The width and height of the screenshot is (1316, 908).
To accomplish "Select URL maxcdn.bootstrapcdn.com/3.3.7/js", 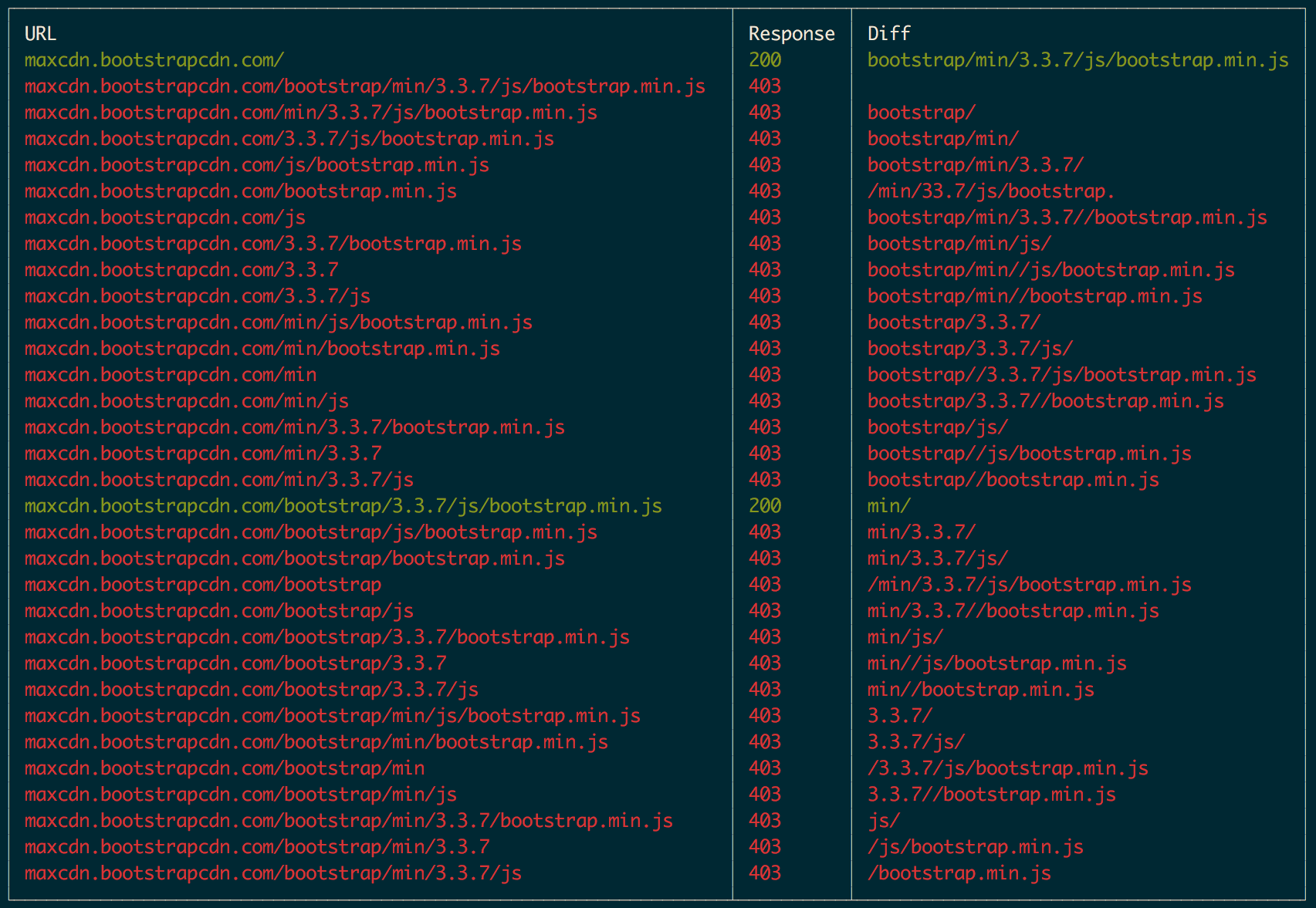I will pyautogui.click(x=198, y=296).
